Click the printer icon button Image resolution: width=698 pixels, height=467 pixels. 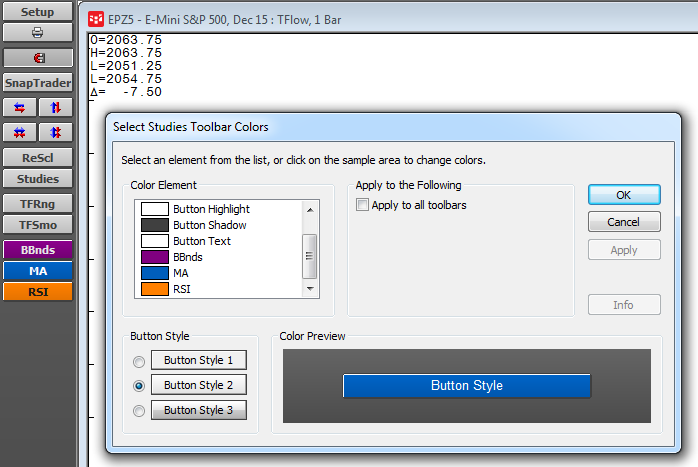tap(38, 33)
